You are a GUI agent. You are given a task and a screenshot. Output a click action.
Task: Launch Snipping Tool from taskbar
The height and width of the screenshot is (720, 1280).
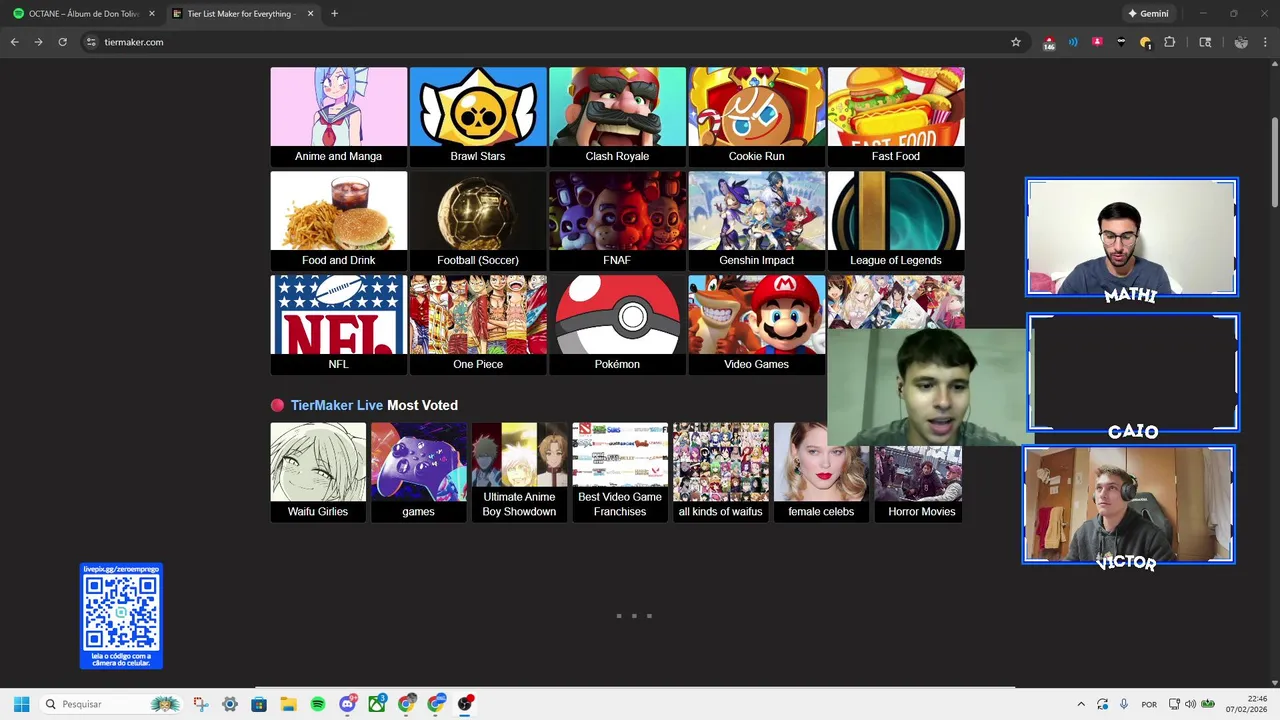coord(201,704)
